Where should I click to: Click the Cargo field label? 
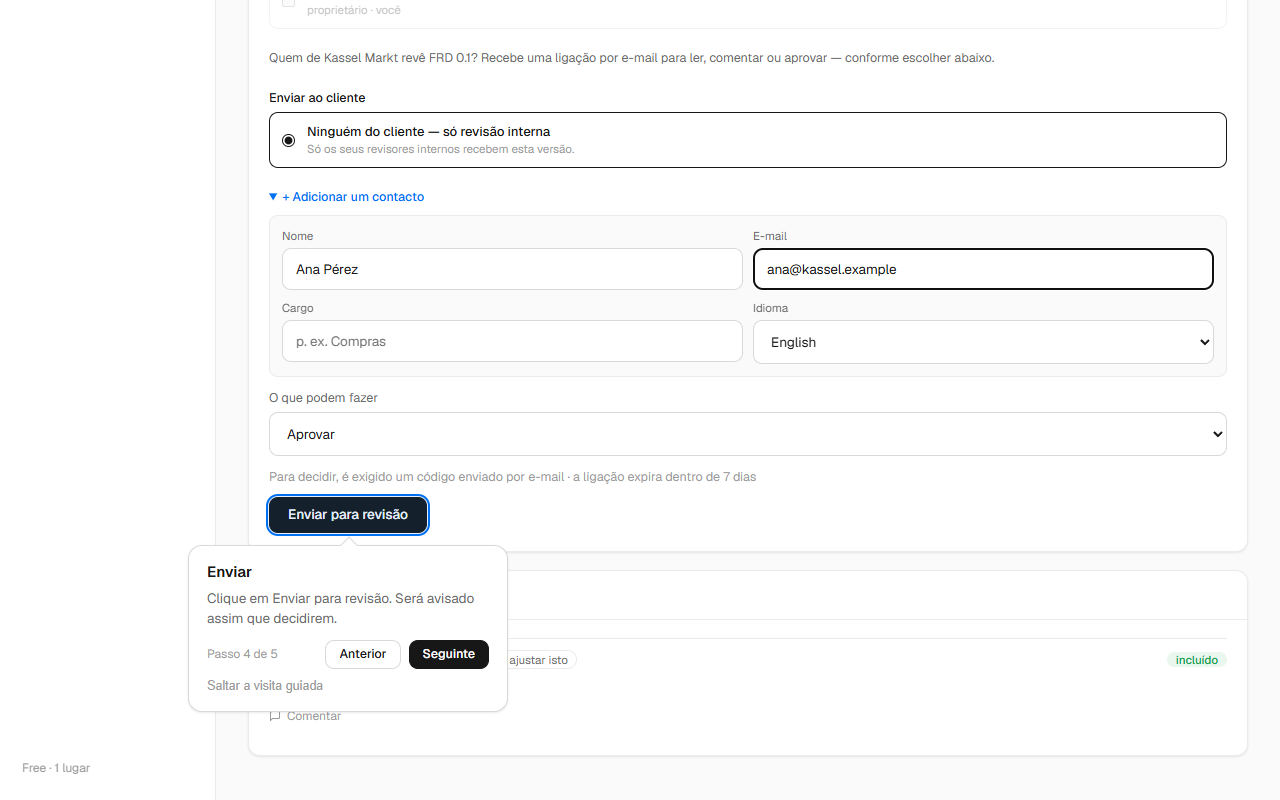(298, 308)
